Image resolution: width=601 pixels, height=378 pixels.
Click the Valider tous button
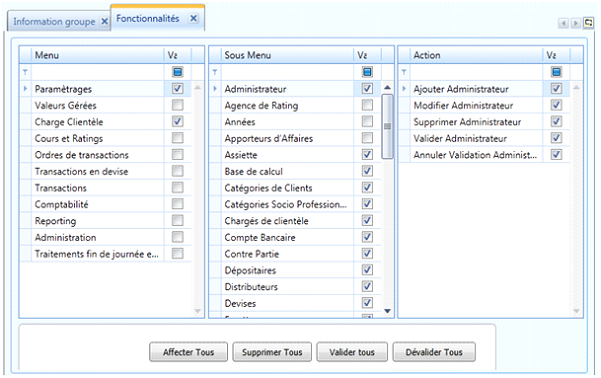click(x=352, y=352)
